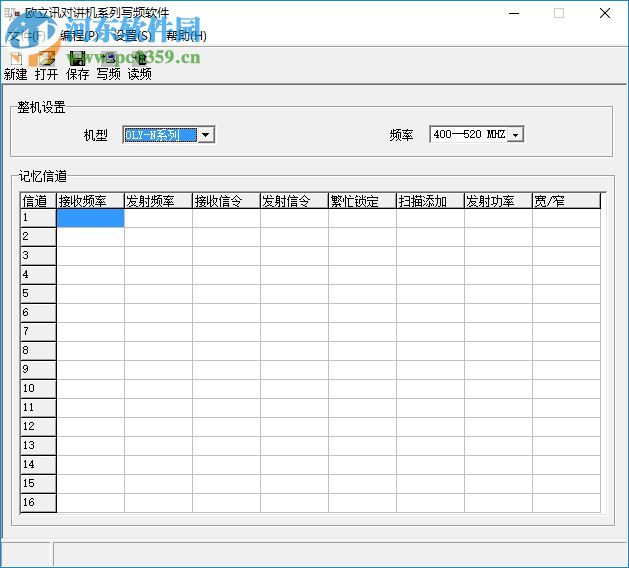
Task: Select channel row header 10
Action: point(39,389)
